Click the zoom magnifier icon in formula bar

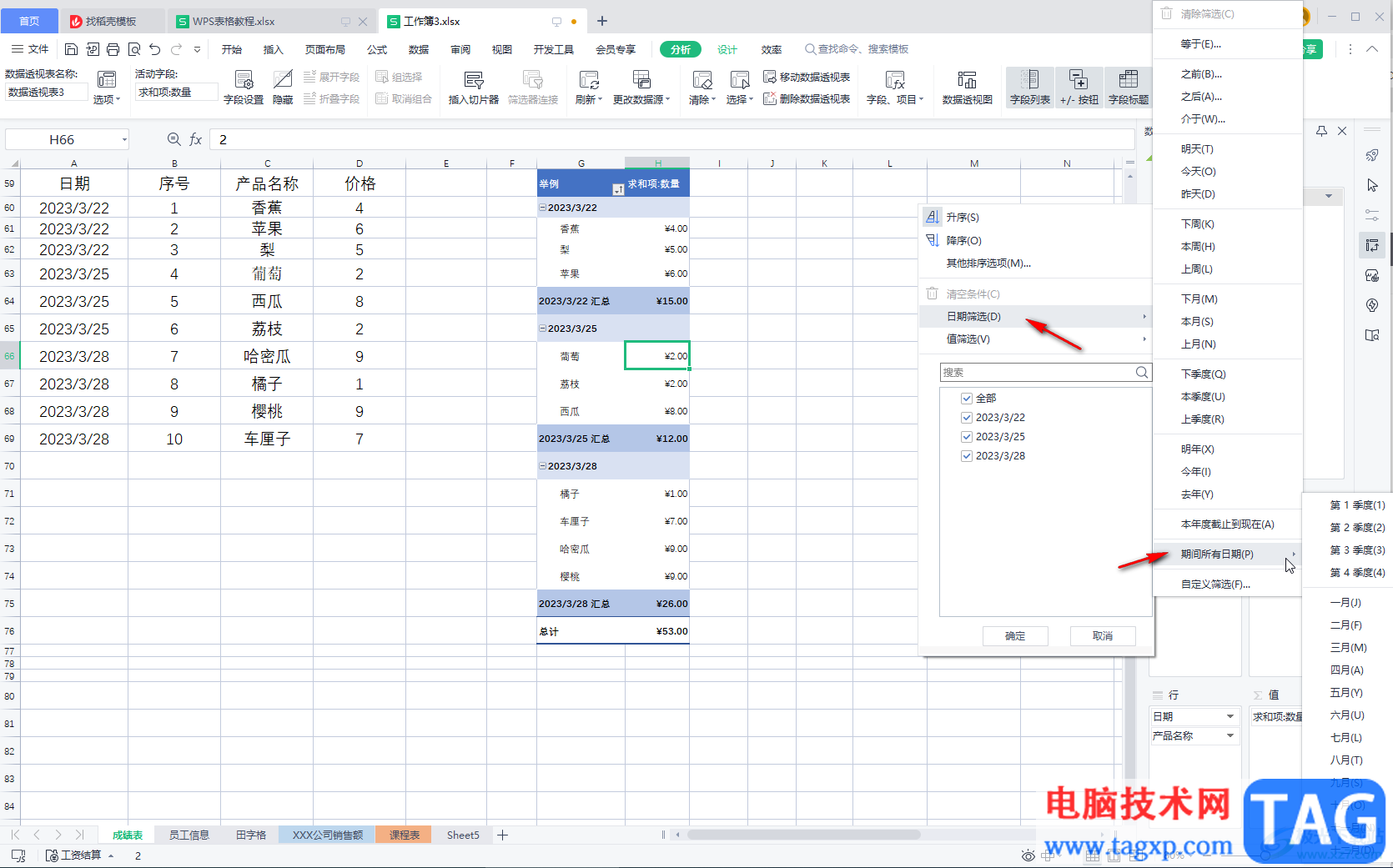click(173, 139)
